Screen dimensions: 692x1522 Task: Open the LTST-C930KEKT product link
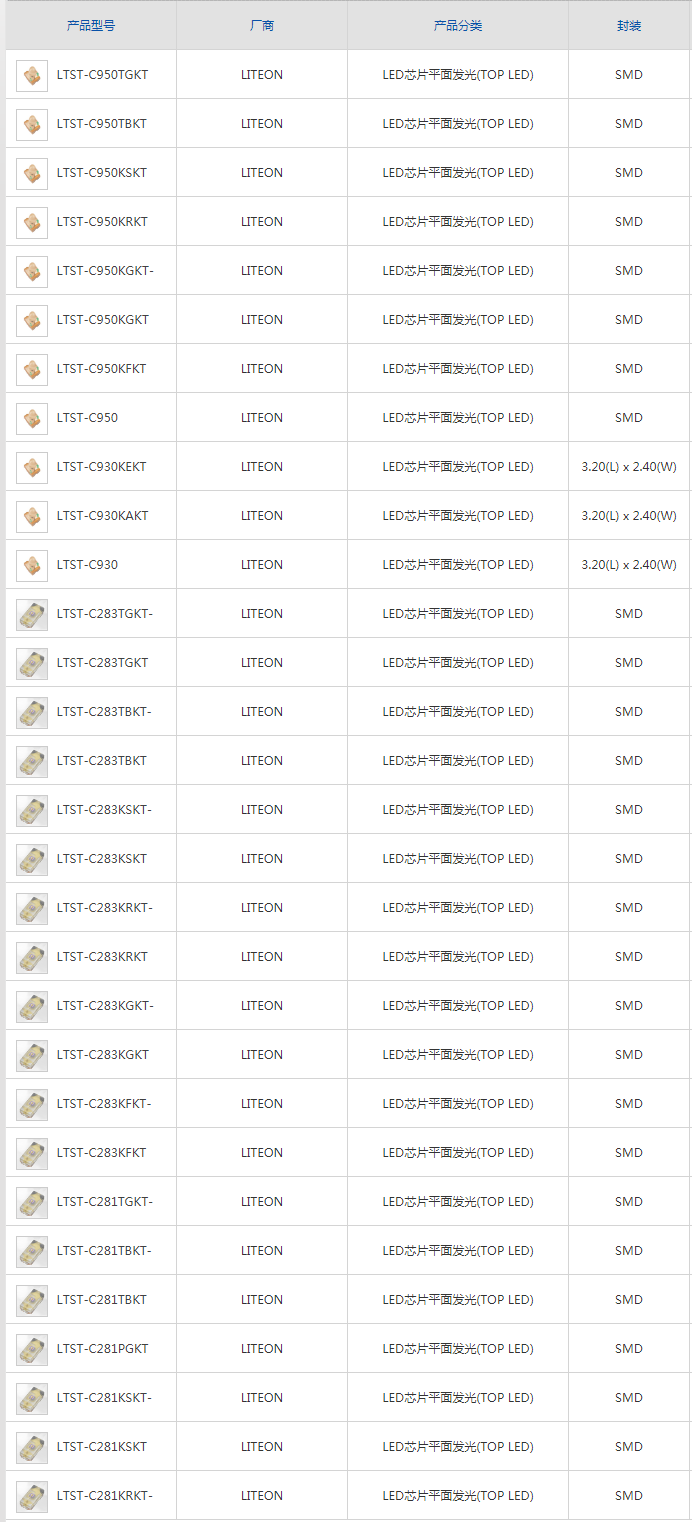coord(103,466)
